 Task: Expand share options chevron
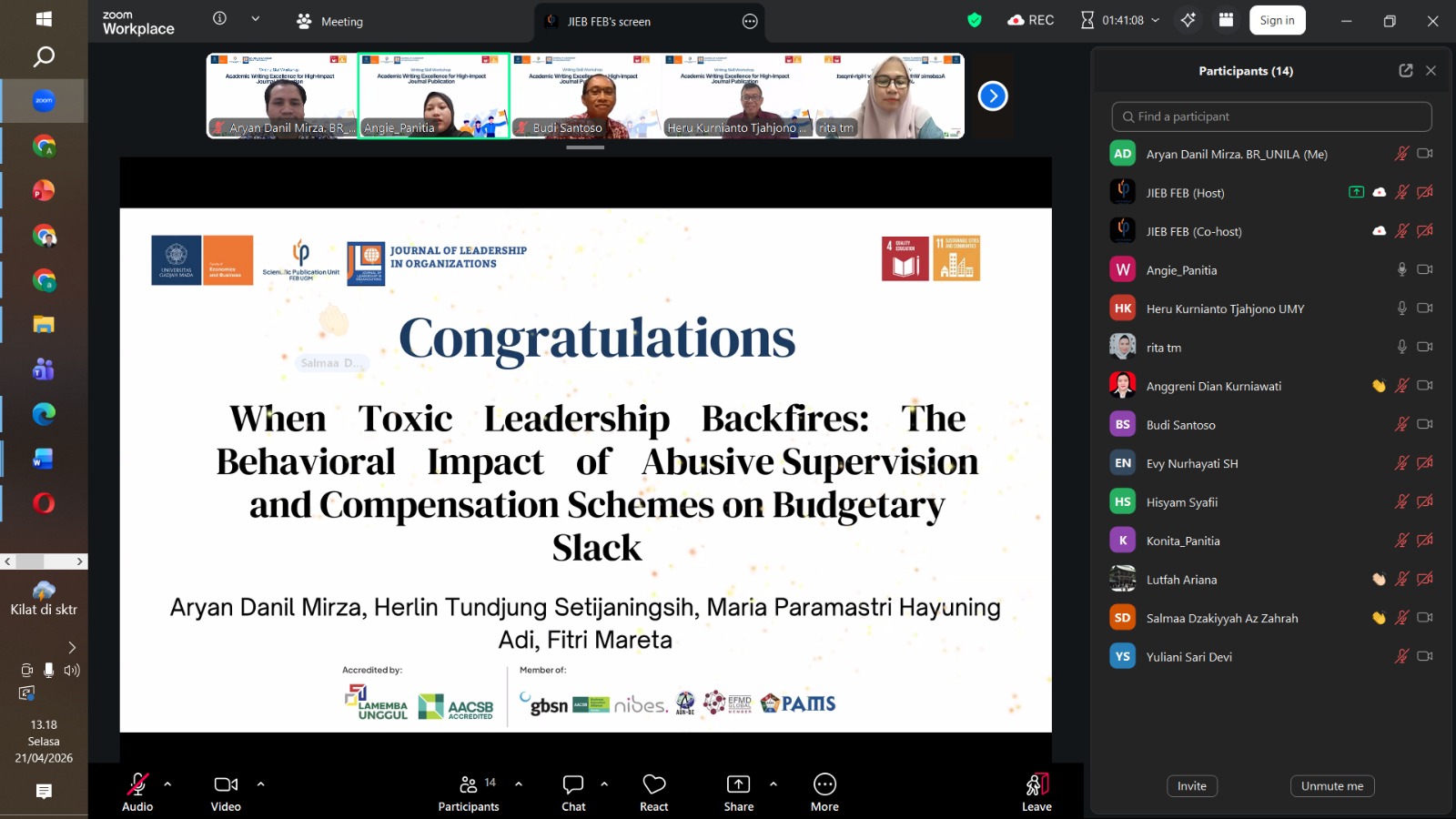point(773,784)
